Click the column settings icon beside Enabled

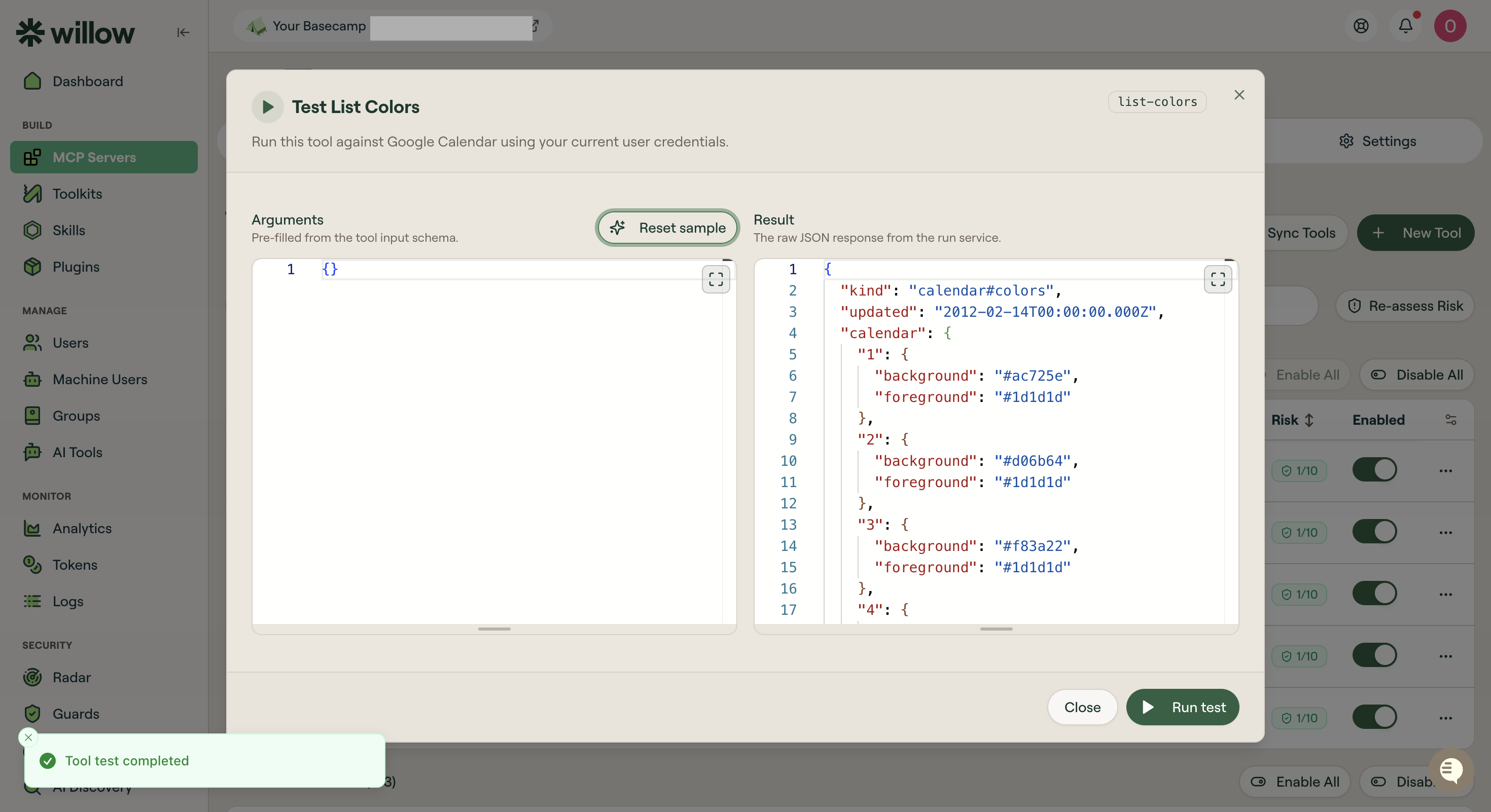click(x=1450, y=420)
